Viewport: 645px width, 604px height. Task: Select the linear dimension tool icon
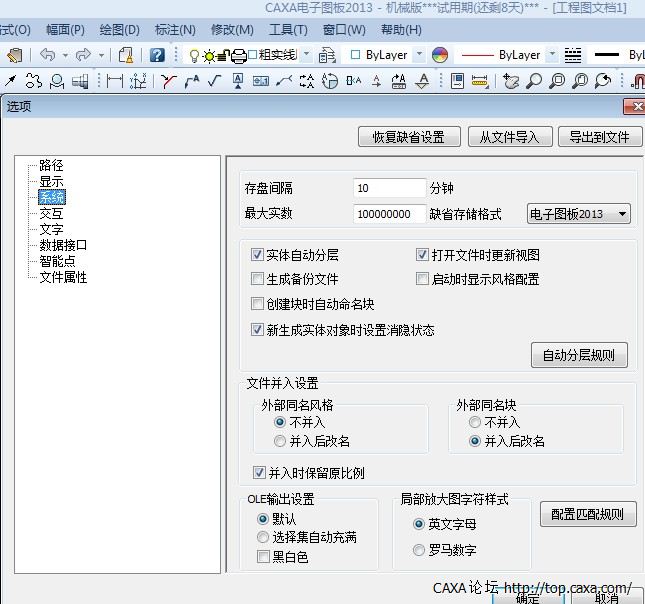(x=115, y=81)
